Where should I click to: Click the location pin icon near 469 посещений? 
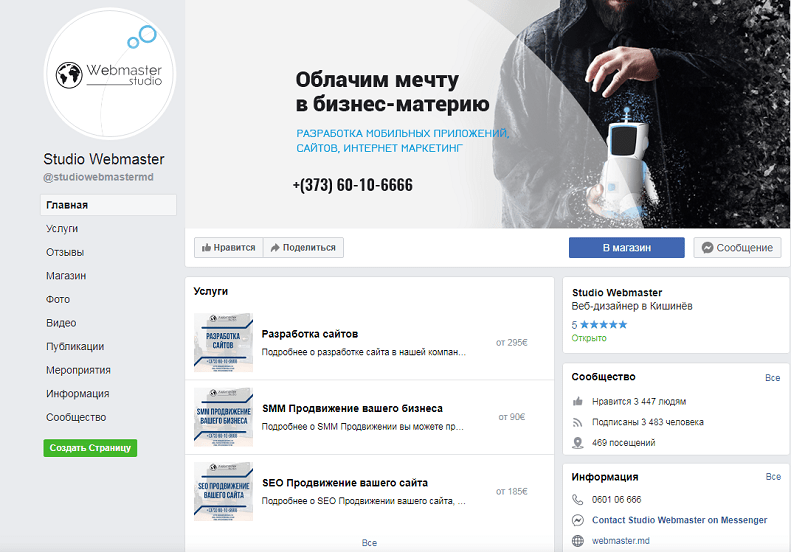pos(578,443)
